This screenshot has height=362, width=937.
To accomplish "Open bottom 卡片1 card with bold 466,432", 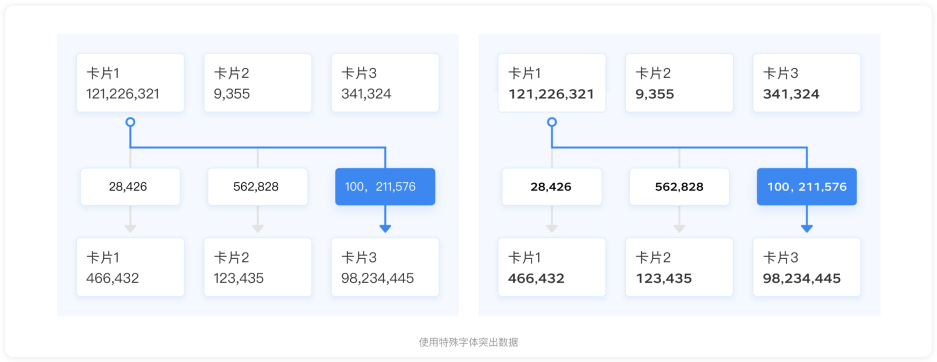I will click(x=552, y=267).
